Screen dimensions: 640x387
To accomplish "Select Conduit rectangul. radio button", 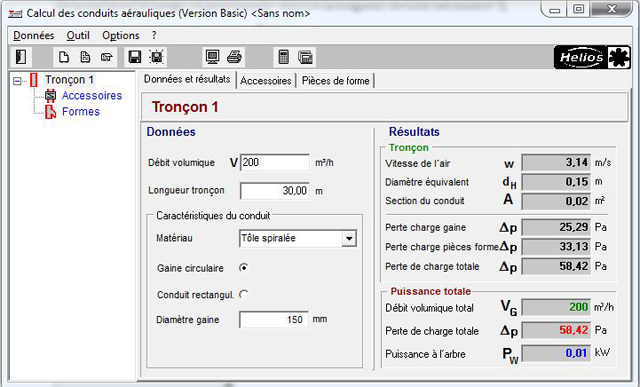I will (x=244, y=294).
